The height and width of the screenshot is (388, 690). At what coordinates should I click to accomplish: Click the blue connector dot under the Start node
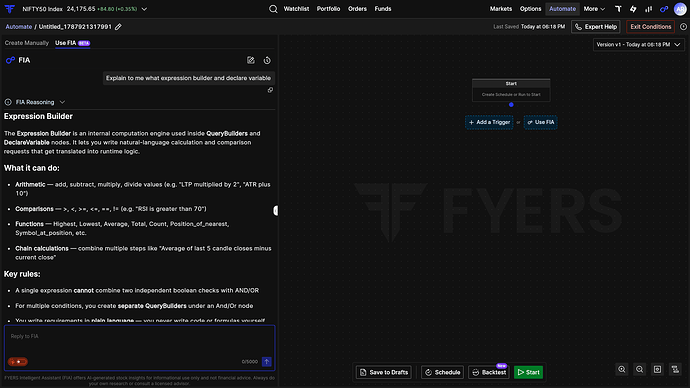coord(511,105)
